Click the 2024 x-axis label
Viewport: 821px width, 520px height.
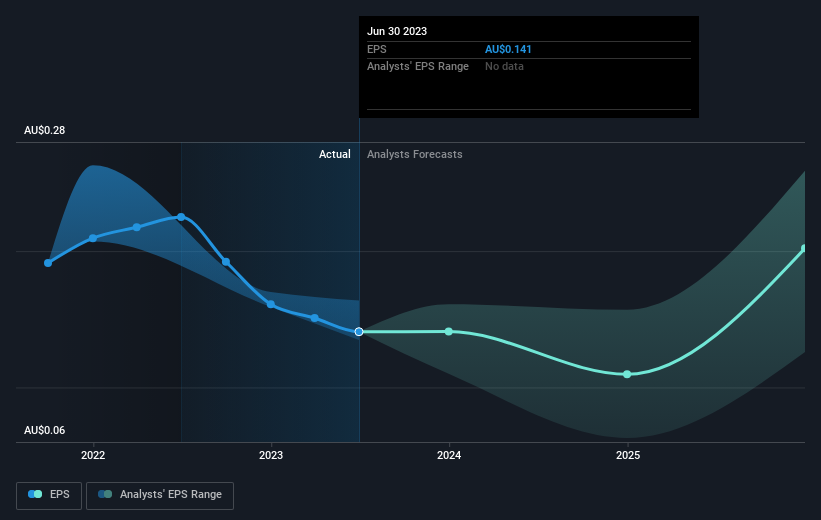click(x=449, y=455)
